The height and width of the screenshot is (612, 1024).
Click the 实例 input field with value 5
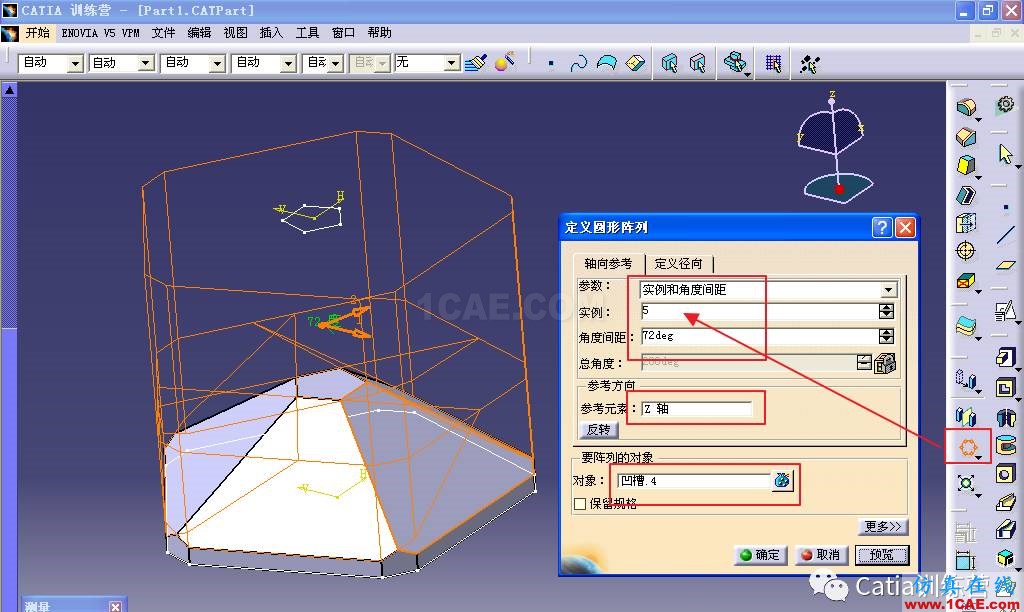[x=759, y=312]
